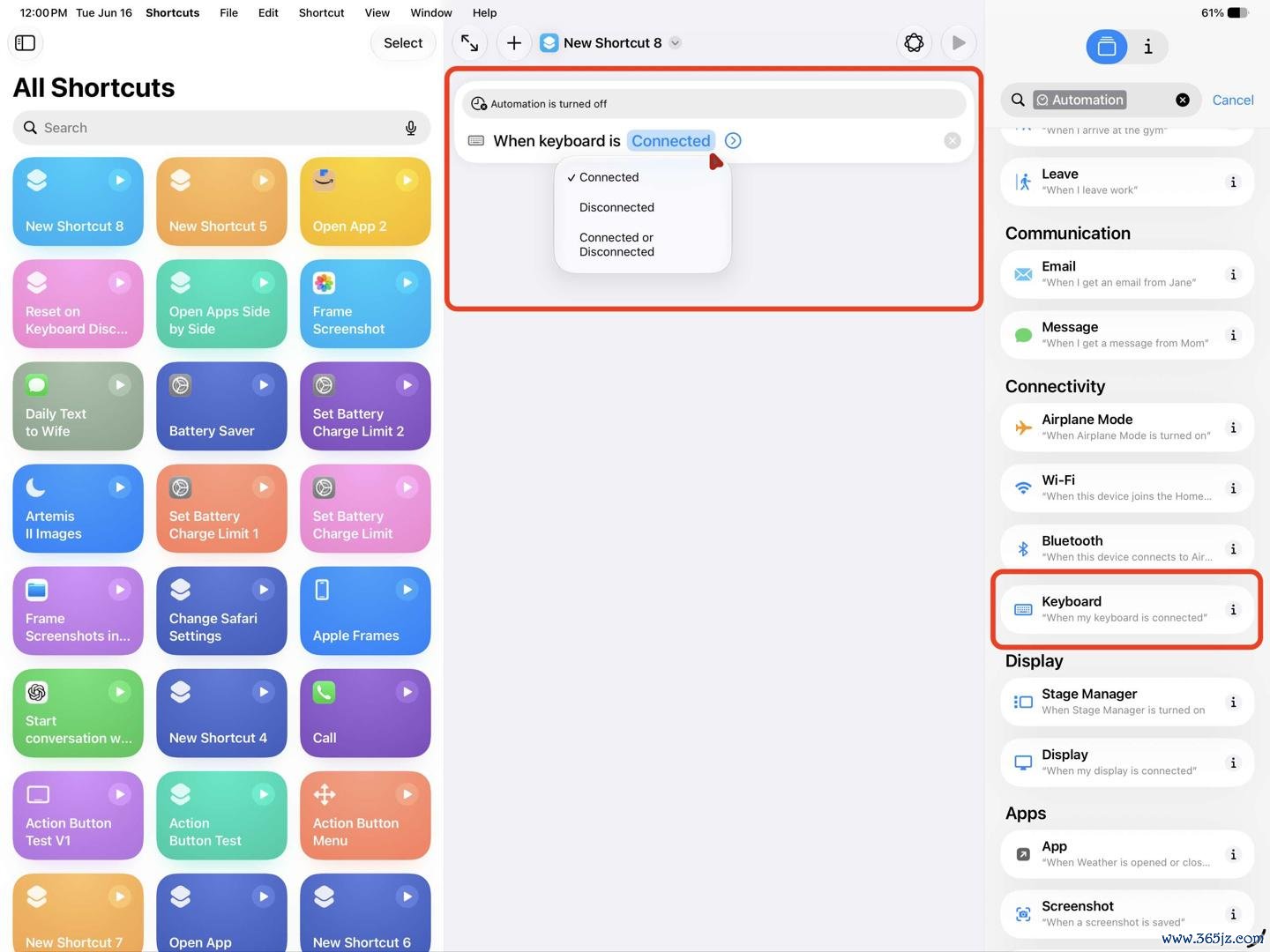This screenshot has width=1270, height=952.
Task: Expand the New Shortcut 8 title chevron
Action: (x=676, y=42)
